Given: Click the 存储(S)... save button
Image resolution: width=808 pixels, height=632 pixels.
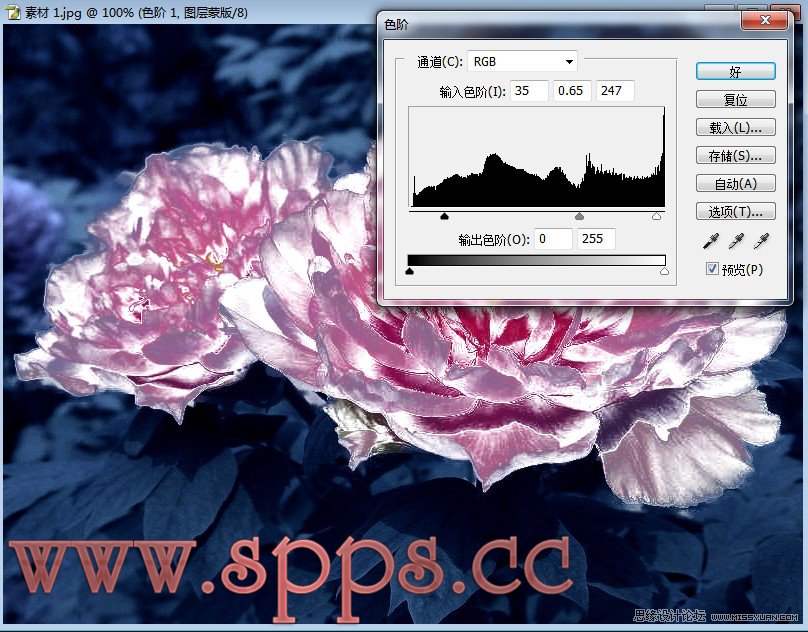Looking at the screenshot, I should [x=735, y=155].
